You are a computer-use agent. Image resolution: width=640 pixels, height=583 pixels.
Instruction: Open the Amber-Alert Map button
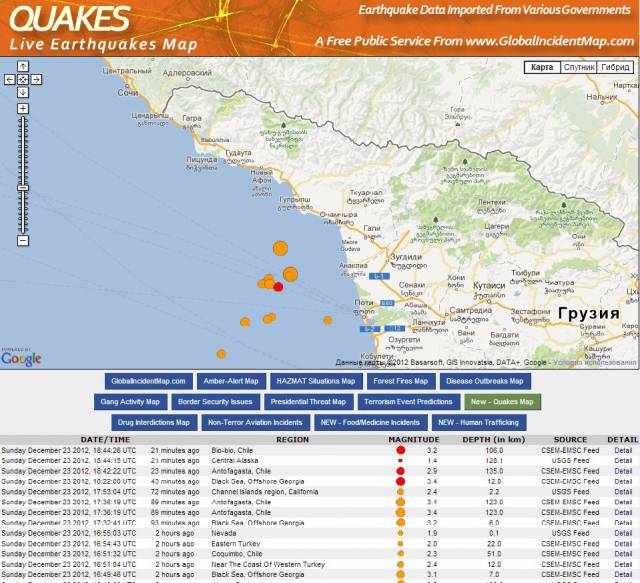(230, 381)
